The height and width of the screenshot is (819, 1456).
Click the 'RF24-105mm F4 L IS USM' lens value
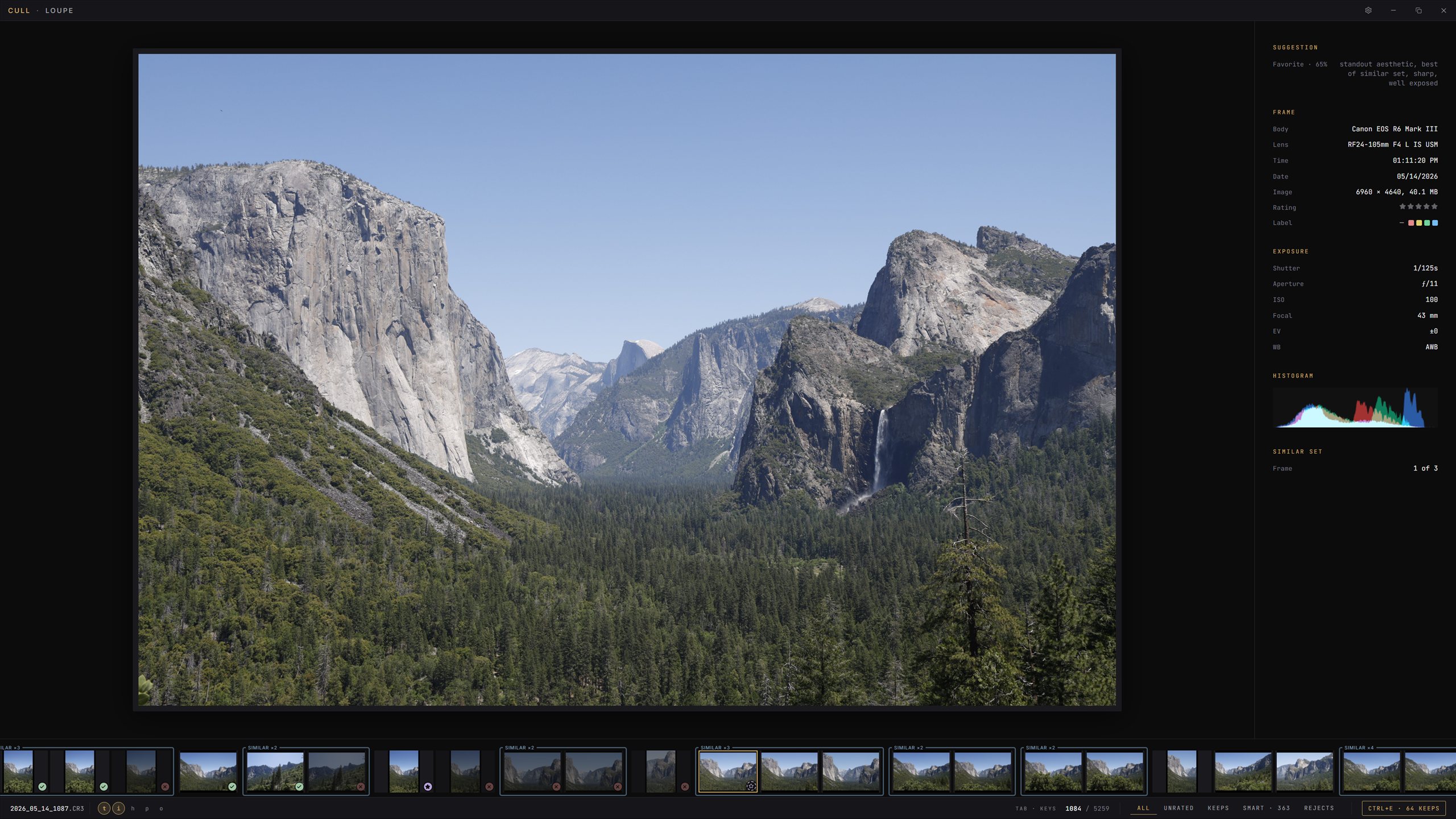pos(1392,144)
